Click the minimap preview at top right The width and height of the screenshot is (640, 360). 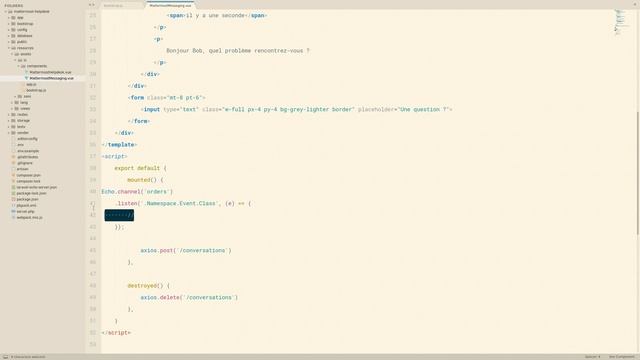pyautogui.click(x=621, y=22)
